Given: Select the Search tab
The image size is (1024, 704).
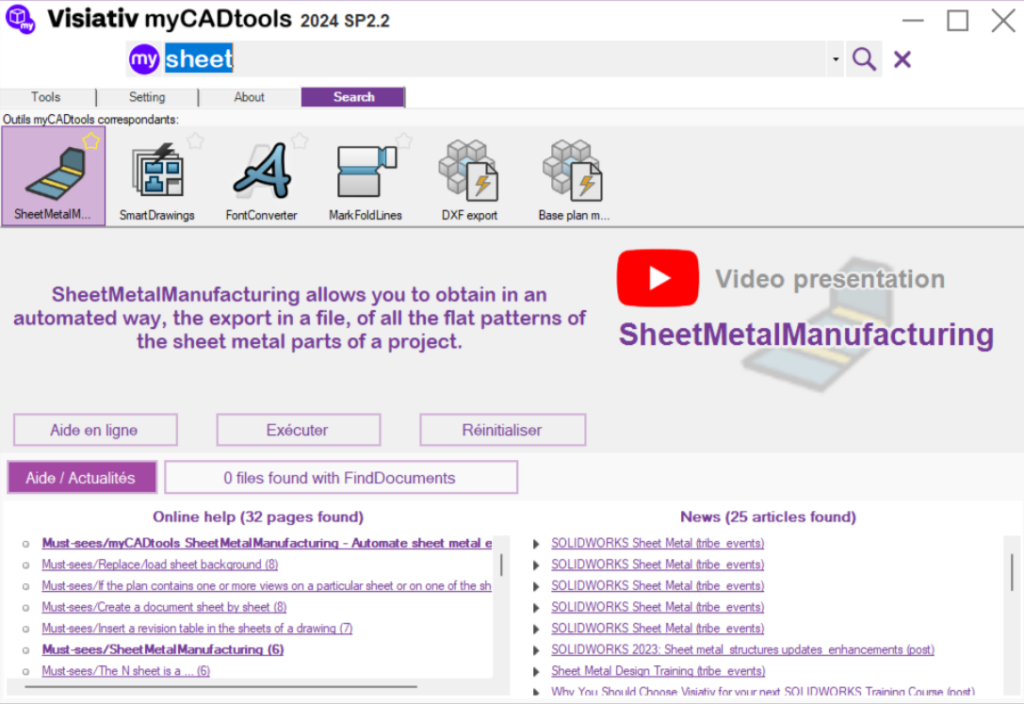Looking at the screenshot, I should pyautogui.click(x=353, y=97).
